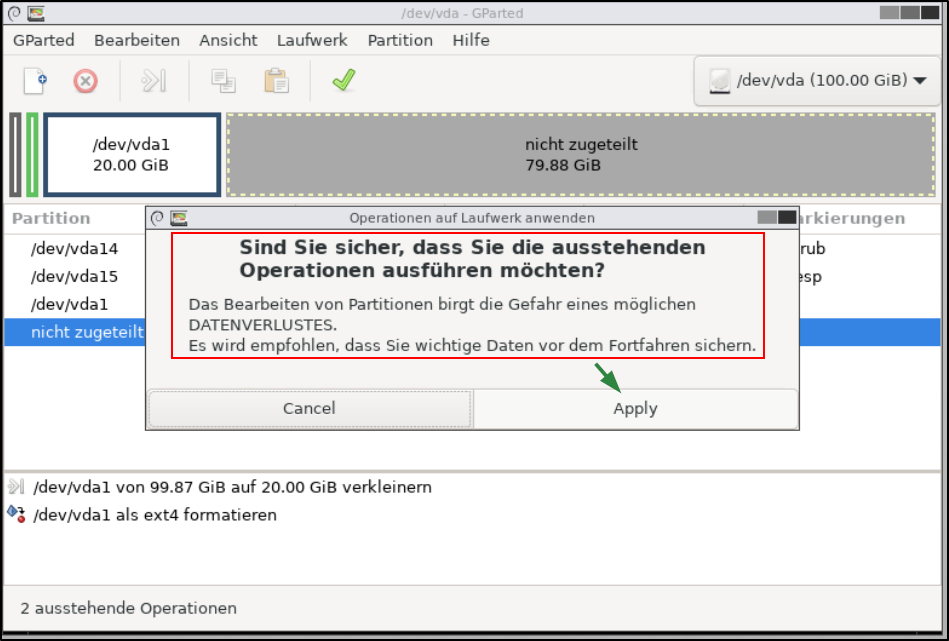Click the Paste Partition icon

276,80
